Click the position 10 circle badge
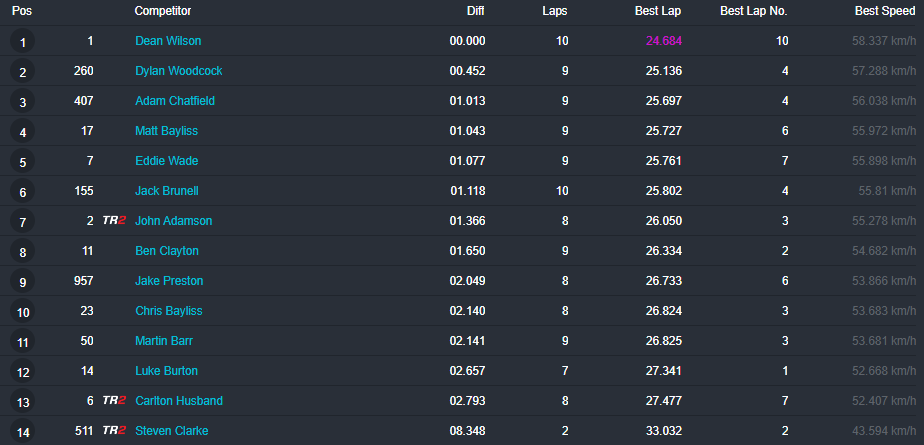The height and width of the screenshot is (445, 924). pos(22,312)
